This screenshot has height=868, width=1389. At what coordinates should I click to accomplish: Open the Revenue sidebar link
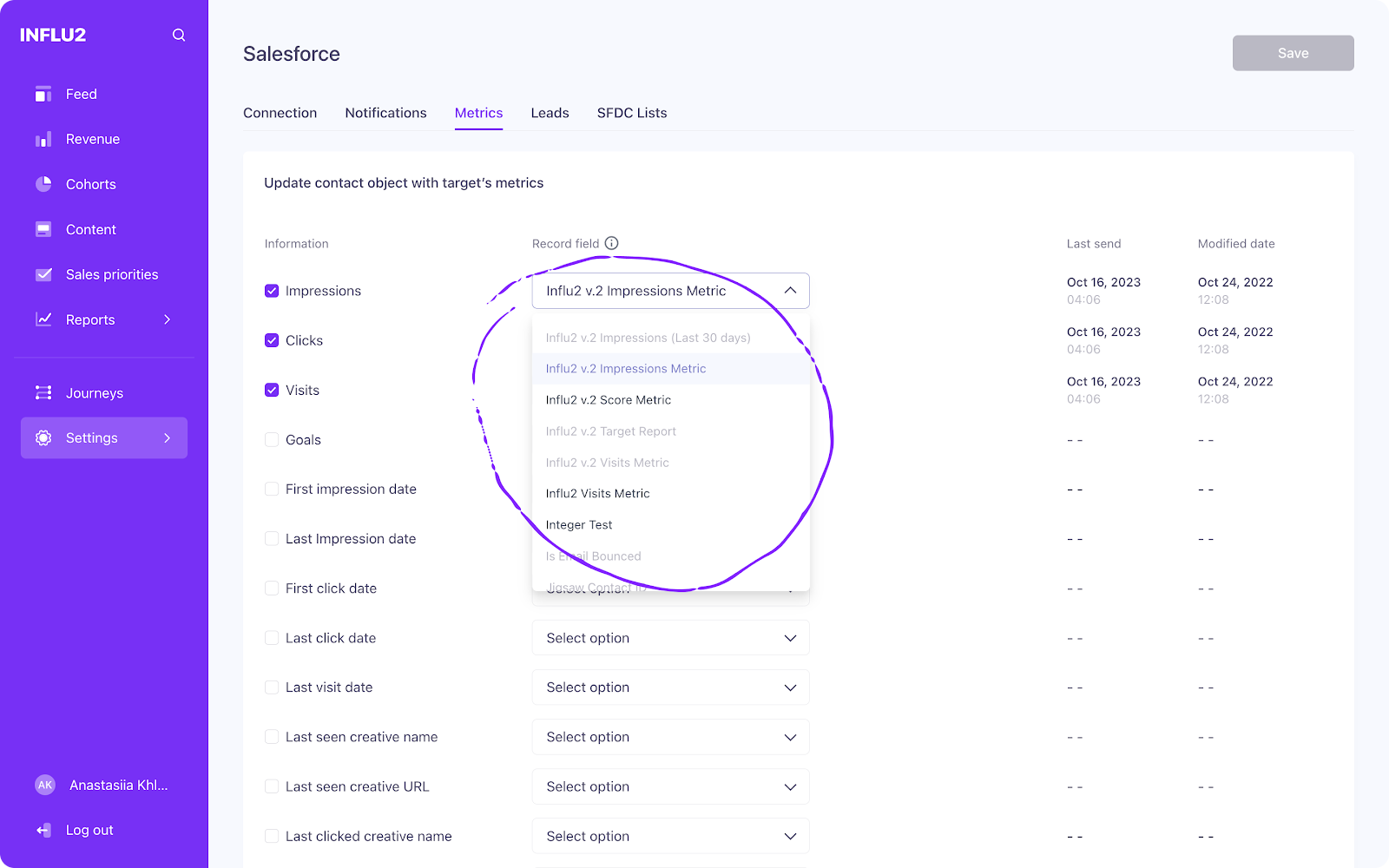93,139
